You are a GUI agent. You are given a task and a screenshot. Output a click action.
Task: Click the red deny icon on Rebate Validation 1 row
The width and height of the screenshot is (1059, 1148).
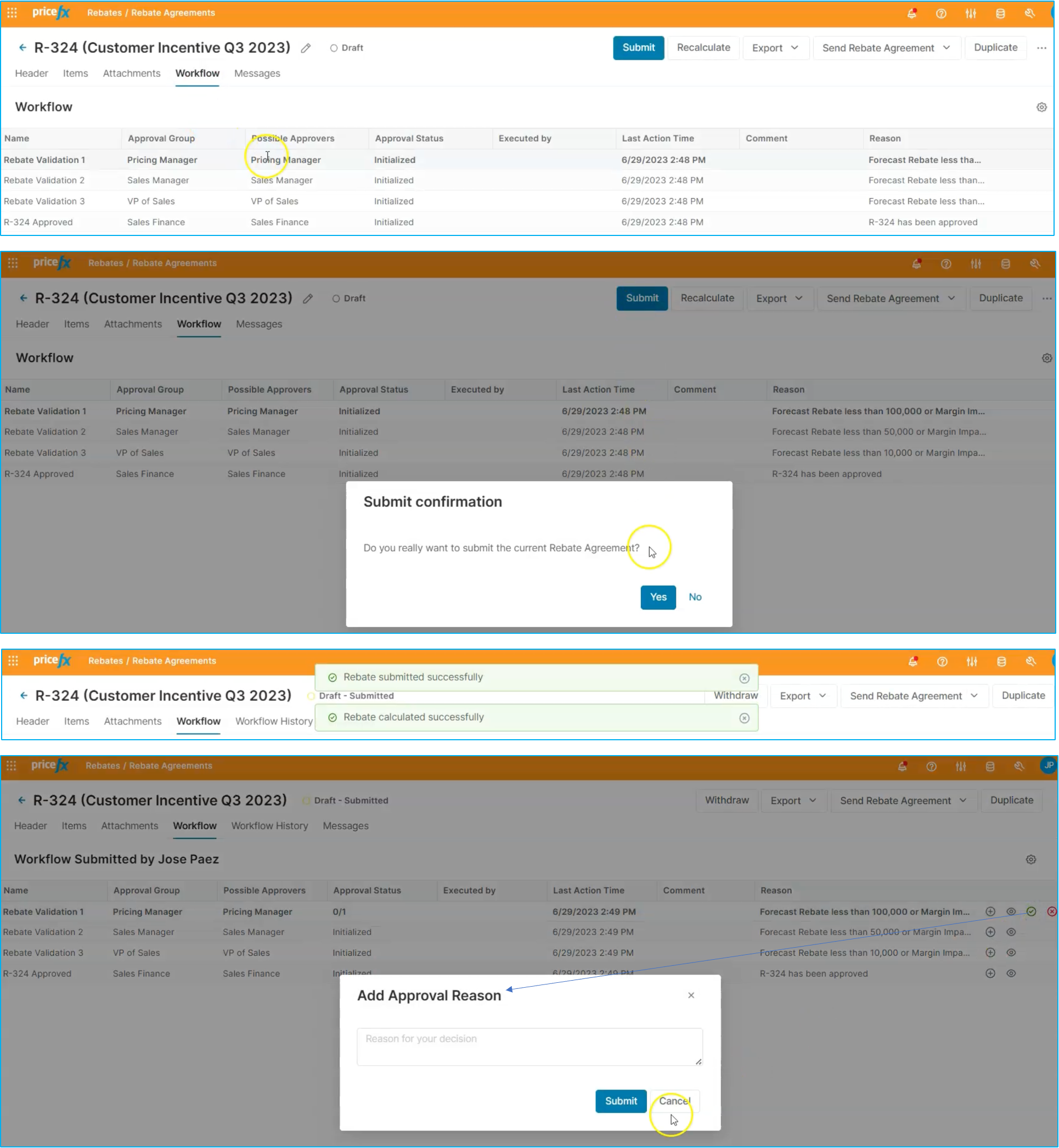(1052, 912)
